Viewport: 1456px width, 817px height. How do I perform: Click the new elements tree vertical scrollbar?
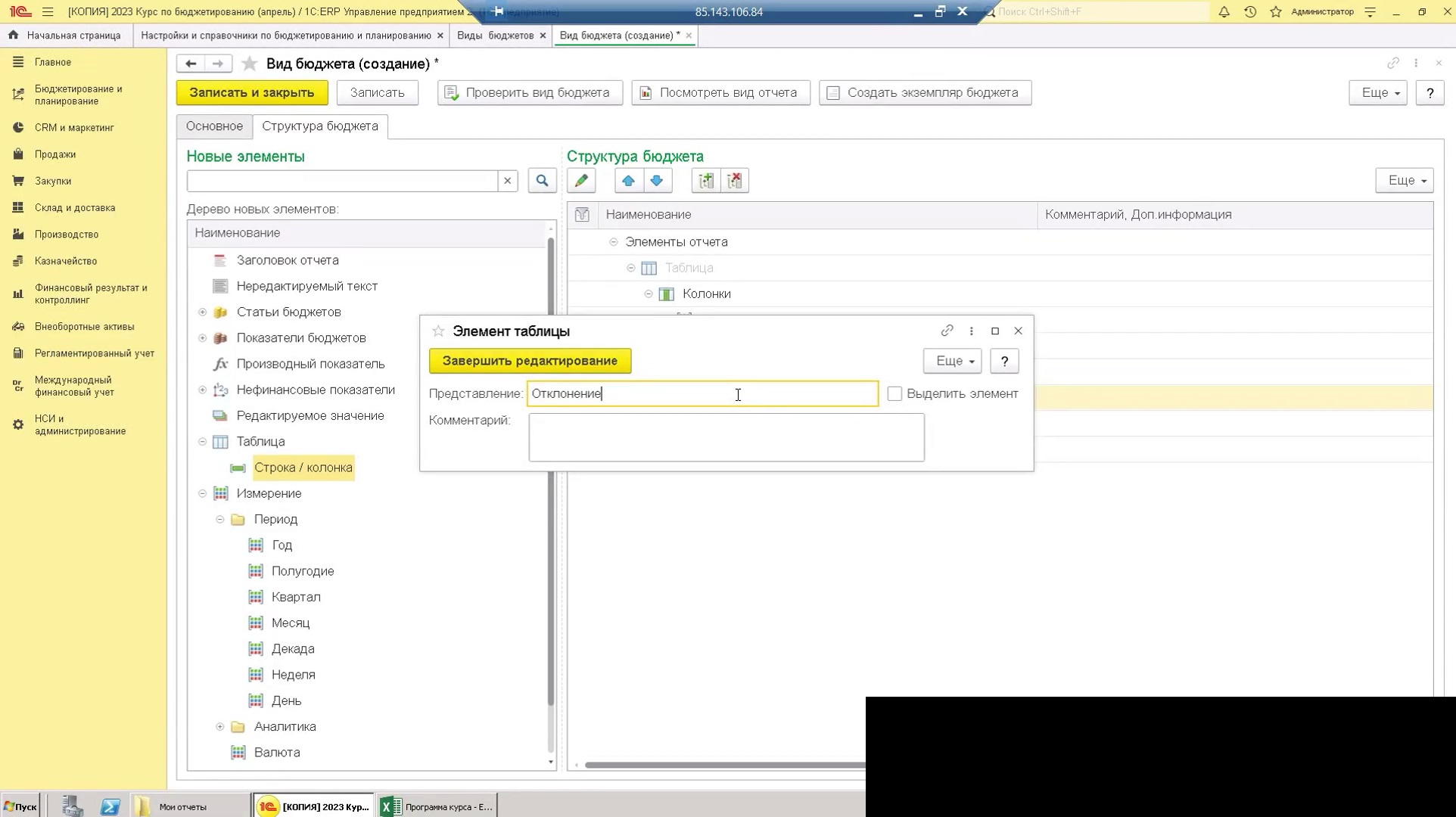pos(551,473)
